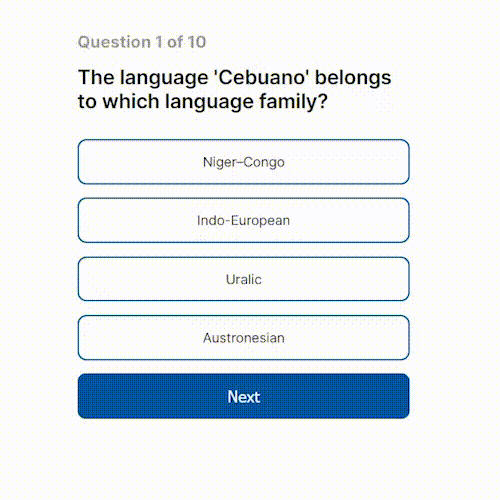Tap the answer box labeled Uralic

pos(244,279)
